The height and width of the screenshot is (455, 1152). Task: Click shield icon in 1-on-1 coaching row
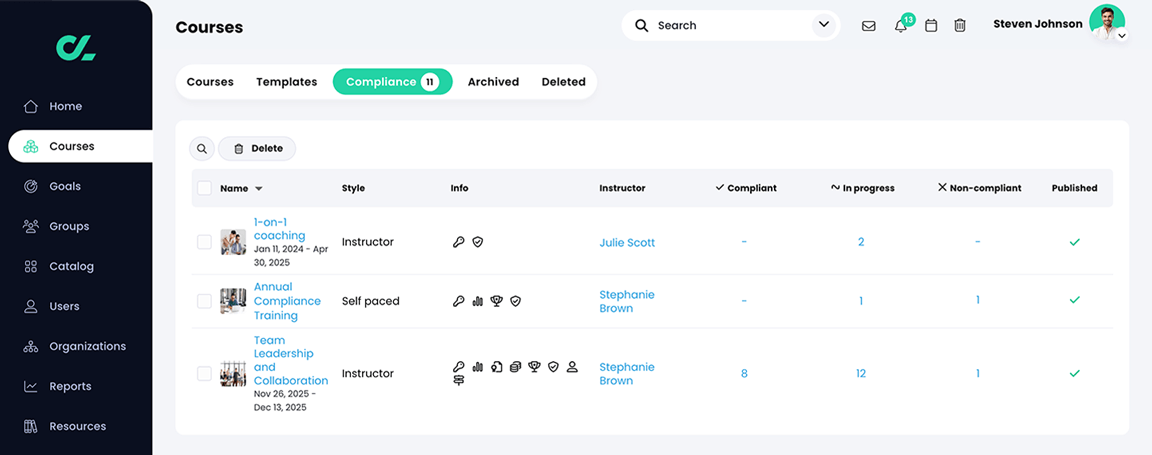tap(478, 242)
